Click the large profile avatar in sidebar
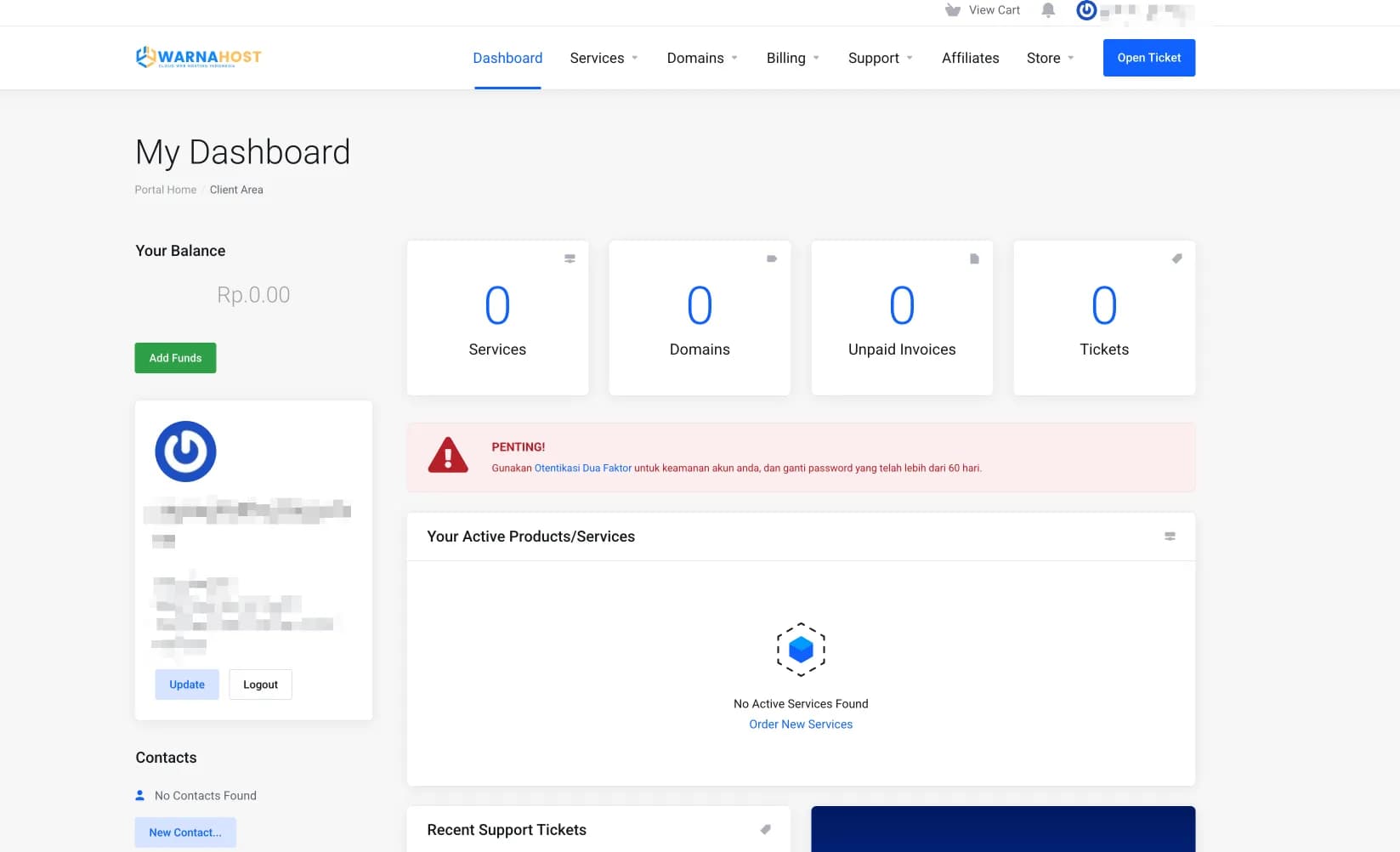The image size is (1400, 852). [x=185, y=452]
